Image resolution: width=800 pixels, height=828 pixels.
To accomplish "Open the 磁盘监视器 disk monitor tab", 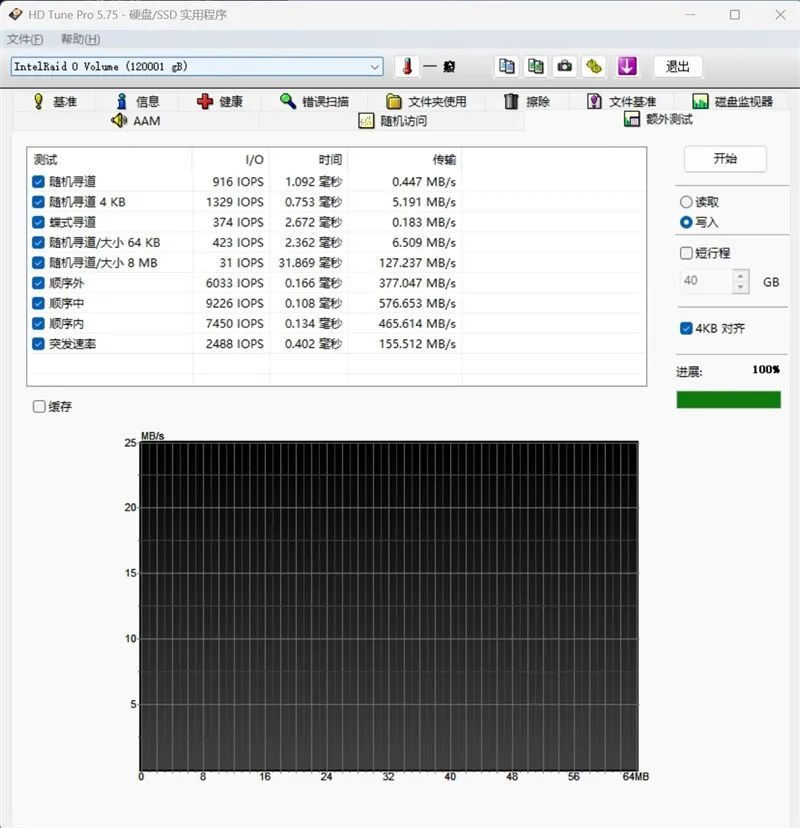I will pyautogui.click(x=733, y=101).
